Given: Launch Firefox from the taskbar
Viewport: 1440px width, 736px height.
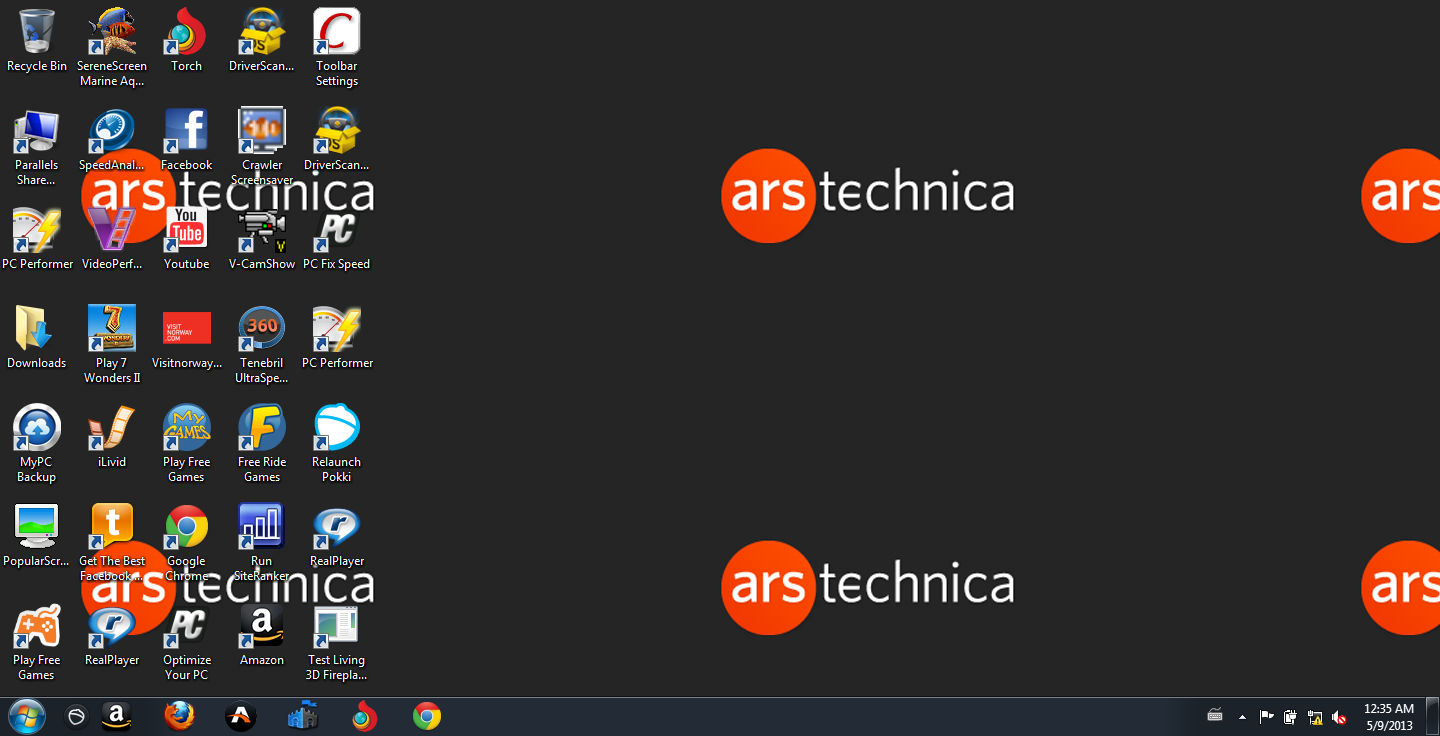Looking at the screenshot, I should pyautogui.click(x=179, y=717).
